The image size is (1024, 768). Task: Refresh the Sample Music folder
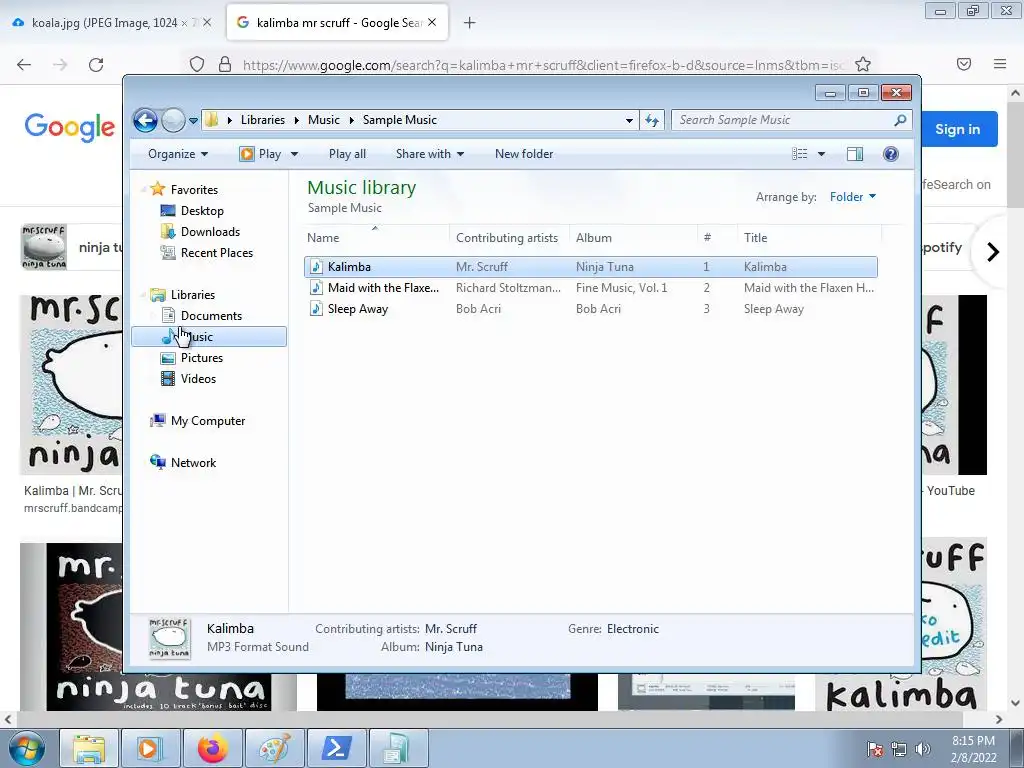(652, 120)
